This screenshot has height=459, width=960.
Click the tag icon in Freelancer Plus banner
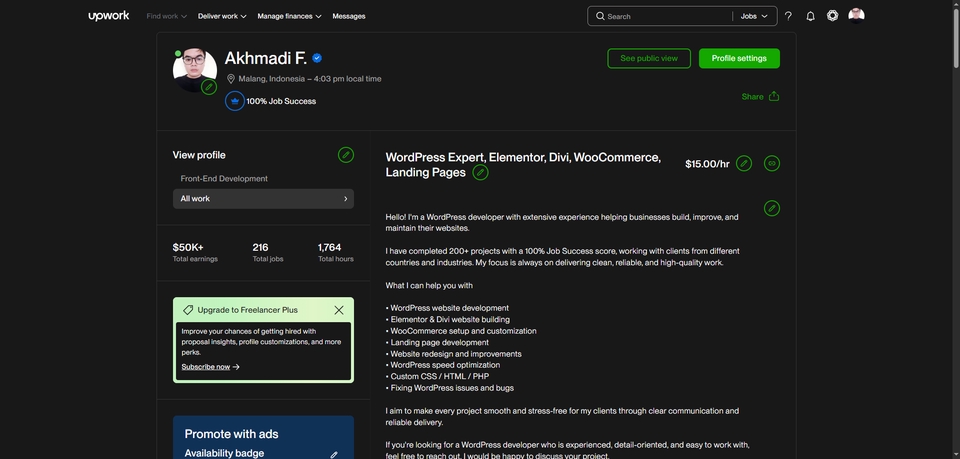click(x=188, y=310)
